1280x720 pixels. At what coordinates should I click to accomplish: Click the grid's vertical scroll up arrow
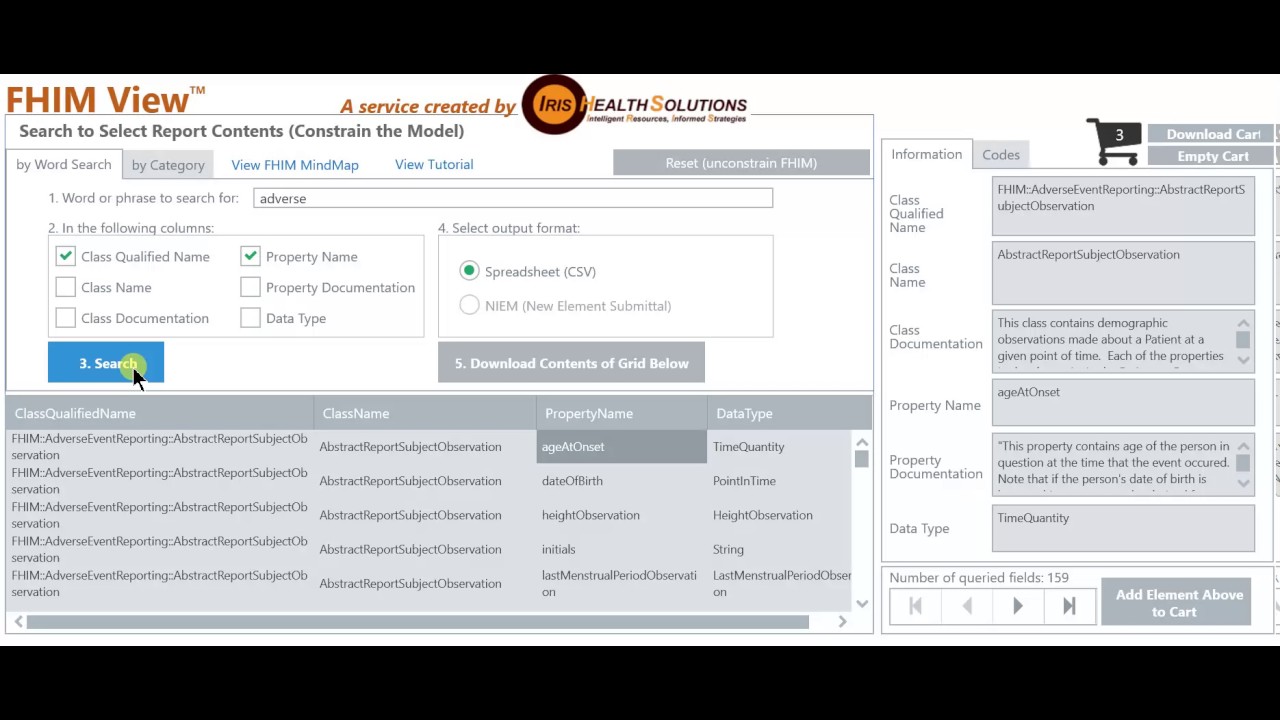pyautogui.click(x=862, y=442)
